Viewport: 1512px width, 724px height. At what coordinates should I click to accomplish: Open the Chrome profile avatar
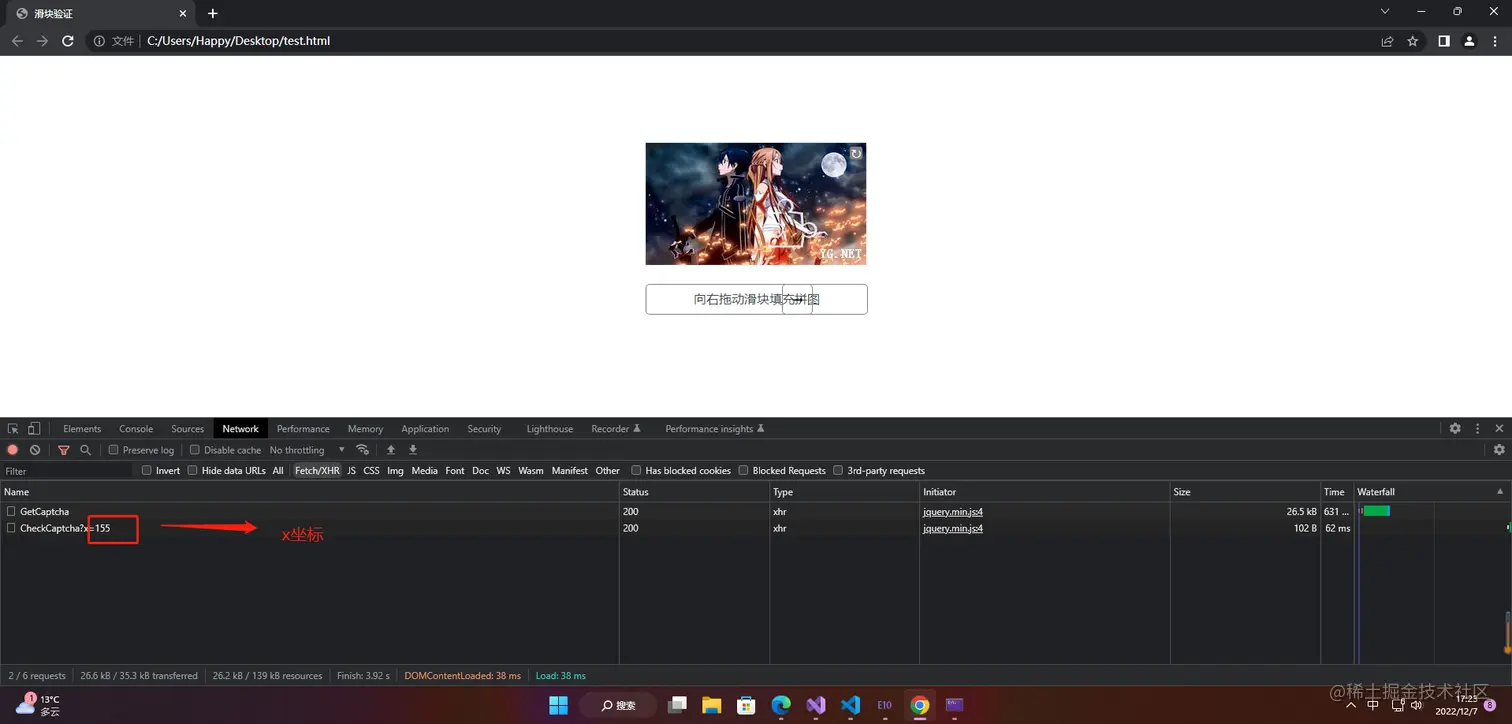point(1469,41)
